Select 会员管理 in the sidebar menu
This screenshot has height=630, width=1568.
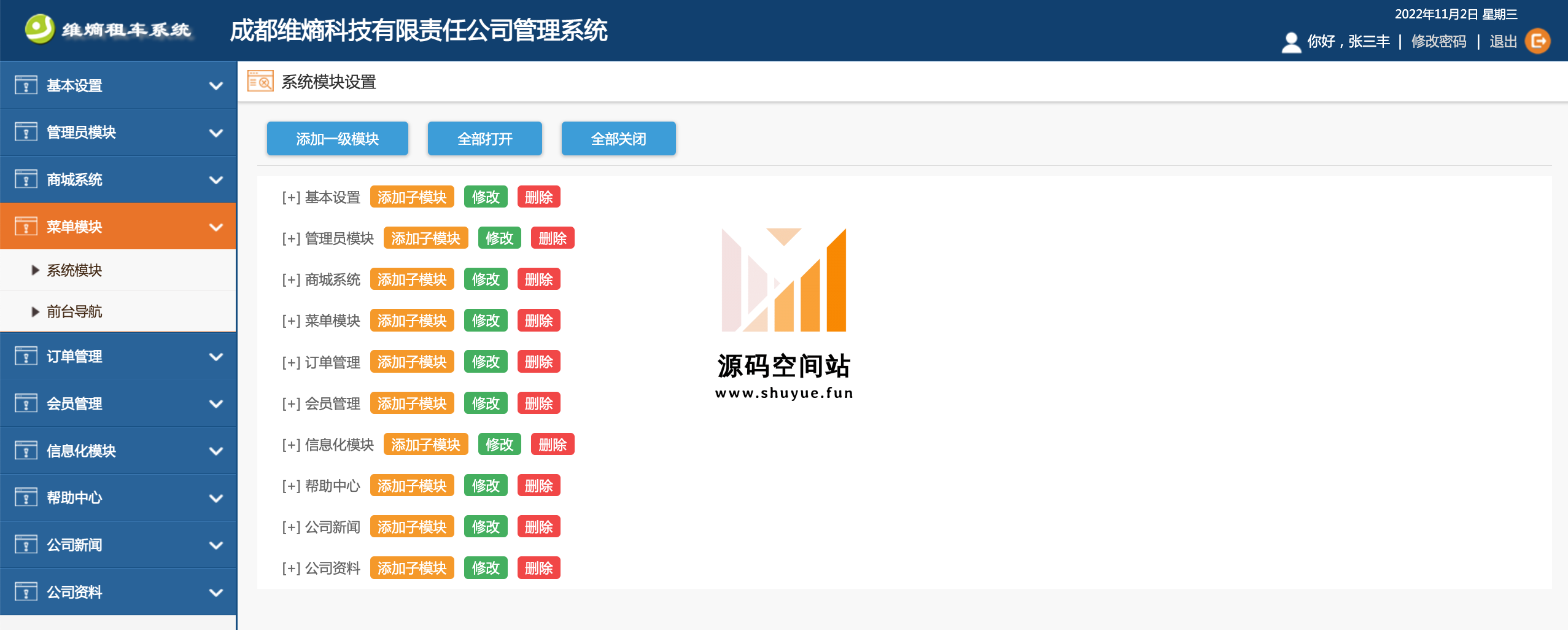pos(118,403)
